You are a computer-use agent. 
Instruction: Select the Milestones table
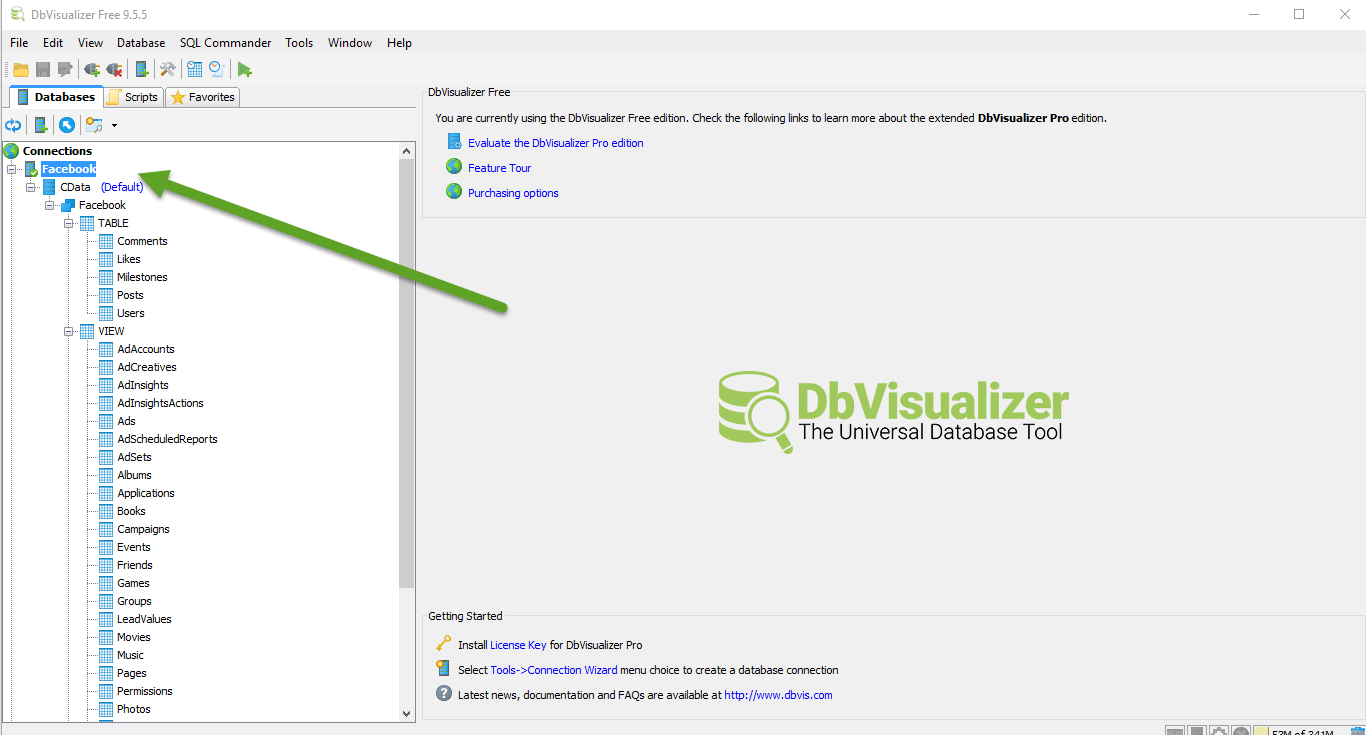coord(142,277)
